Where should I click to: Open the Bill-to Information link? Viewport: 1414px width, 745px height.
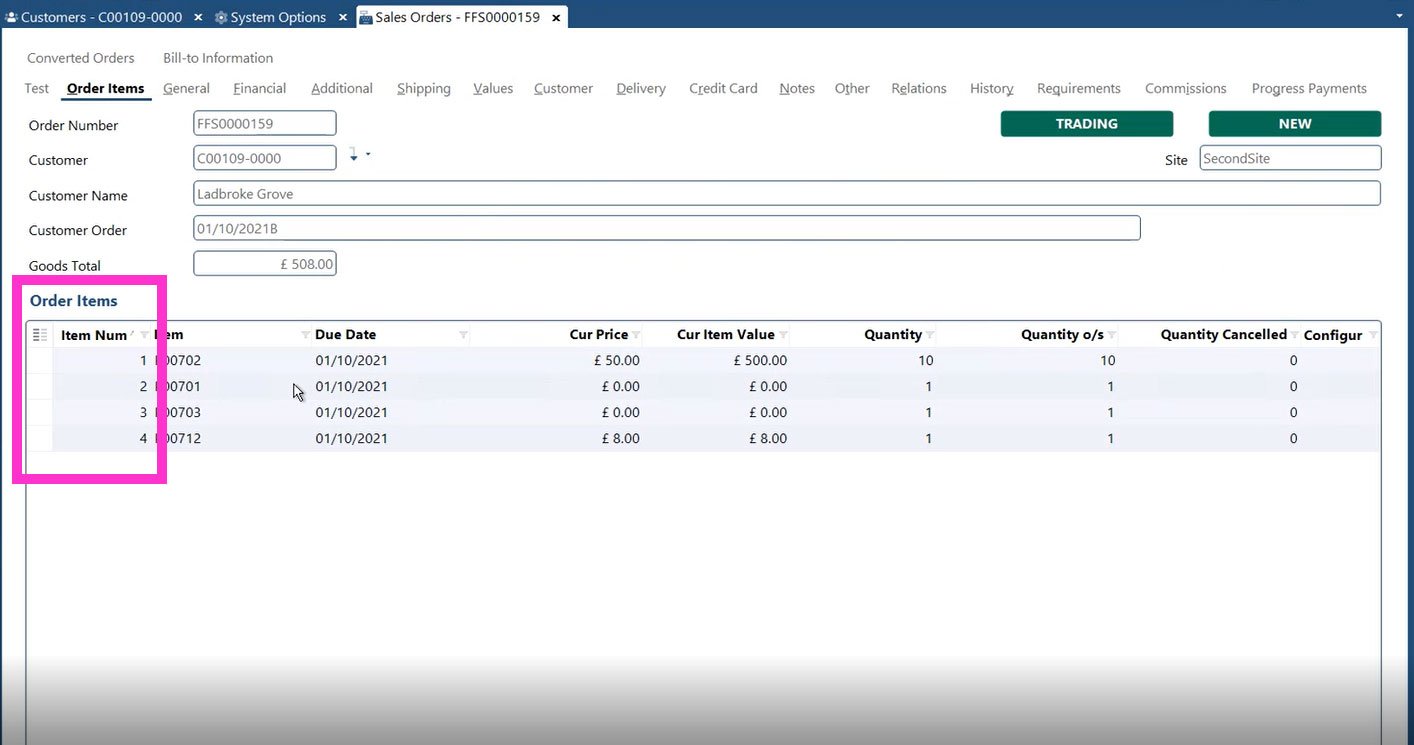218,58
